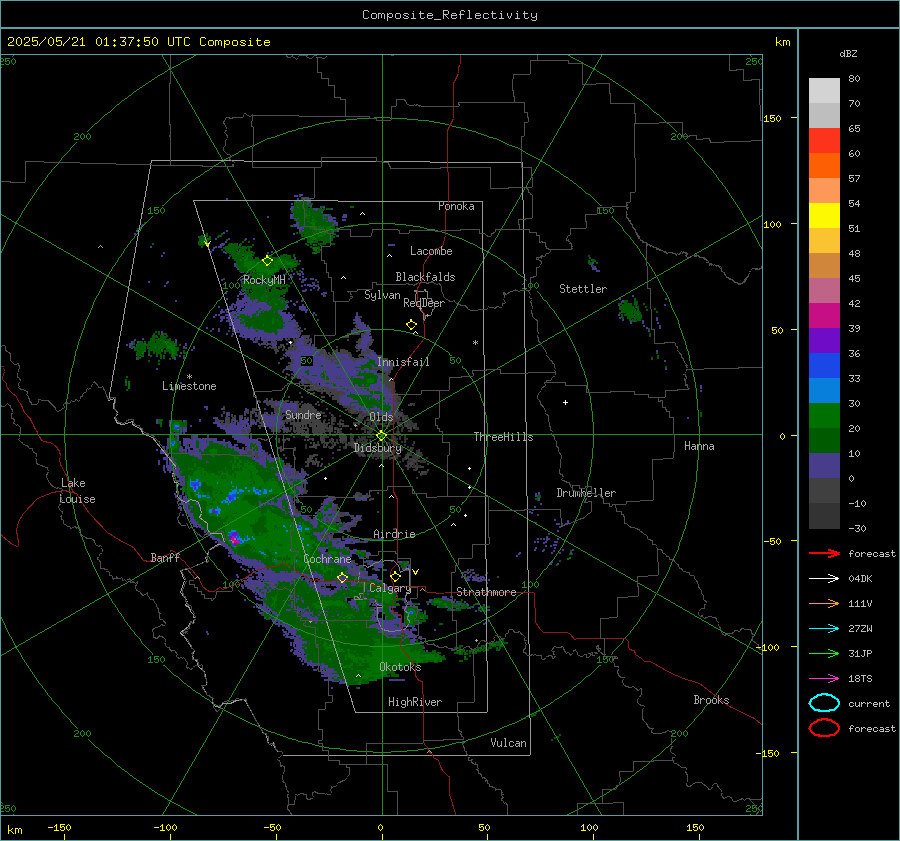
Task: Click the Vulcan town label
Action: click(509, 743)
